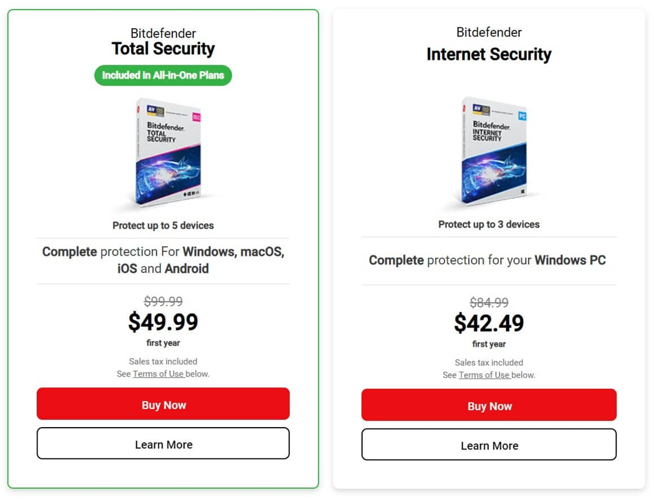Click the Protect up to 3 devices text
Image resolution: width=654 pixels, height=500 pixels.
click(x=489, y=224)
